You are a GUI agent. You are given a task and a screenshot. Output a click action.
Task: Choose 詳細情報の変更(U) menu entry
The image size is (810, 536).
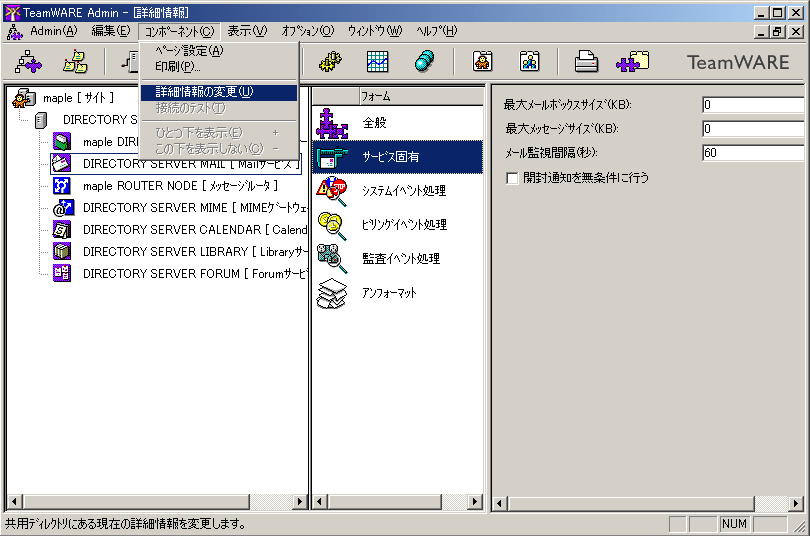(219, 92)
